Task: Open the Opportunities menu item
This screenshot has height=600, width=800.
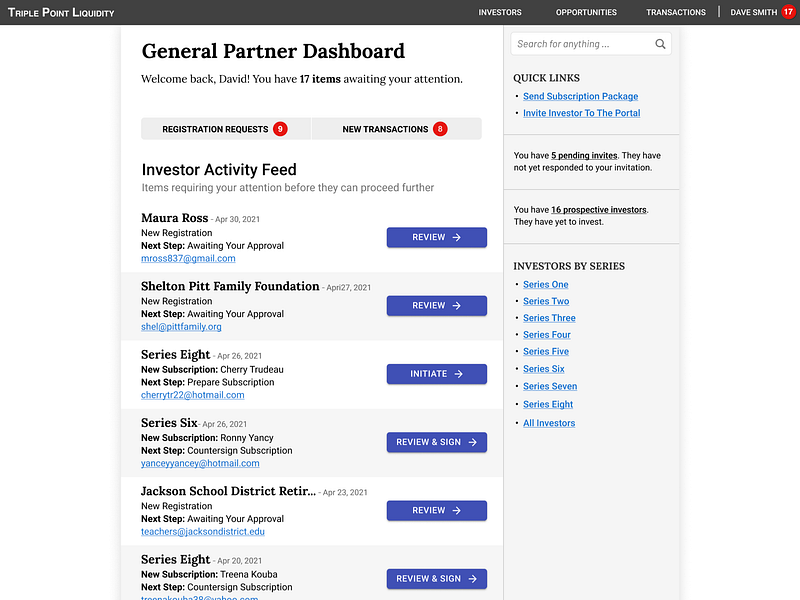Action: (586, 13)
